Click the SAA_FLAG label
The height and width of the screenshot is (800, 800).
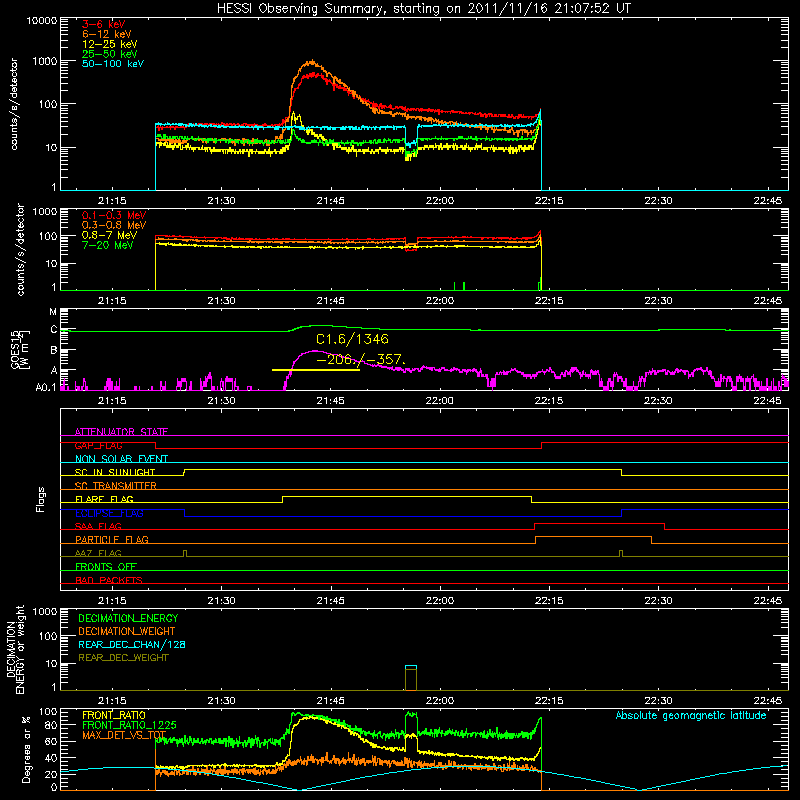click(x=98, y=526)
